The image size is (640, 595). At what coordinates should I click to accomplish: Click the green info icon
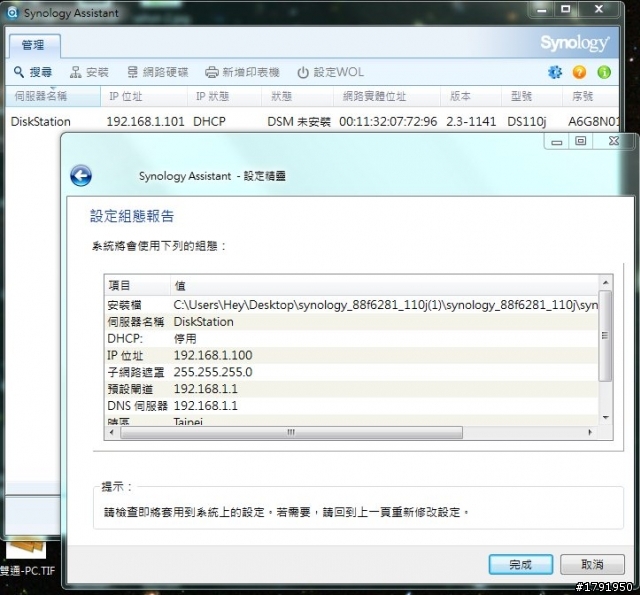[604, 72]
